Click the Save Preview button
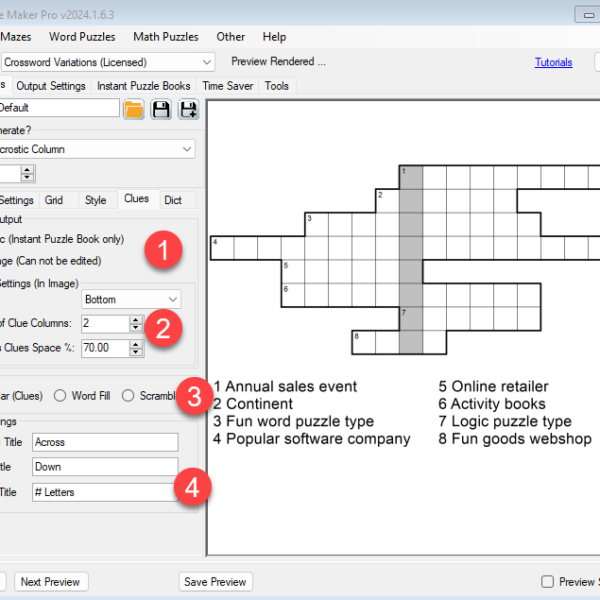 215,582
